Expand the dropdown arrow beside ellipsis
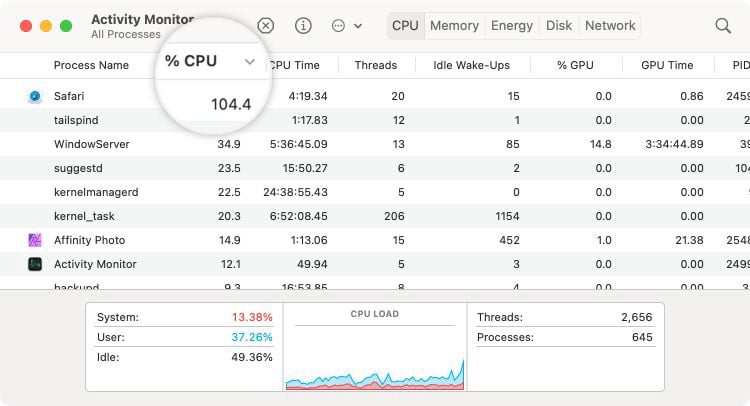This screenshot has width=750, height=406. (358, 26)
